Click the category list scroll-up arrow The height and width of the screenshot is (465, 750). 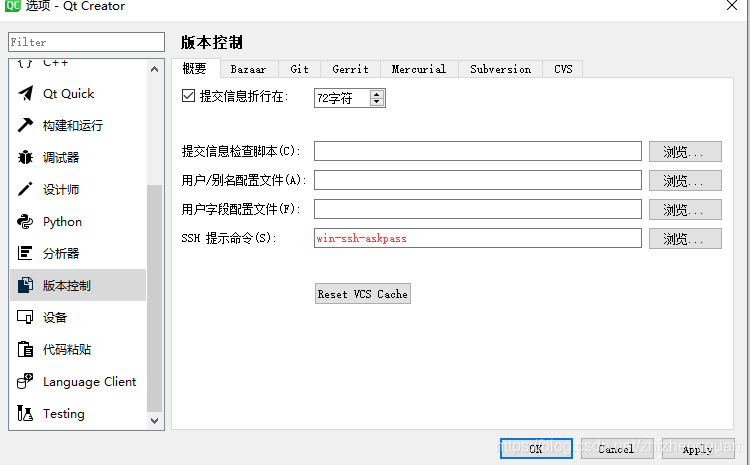(154, 69)
